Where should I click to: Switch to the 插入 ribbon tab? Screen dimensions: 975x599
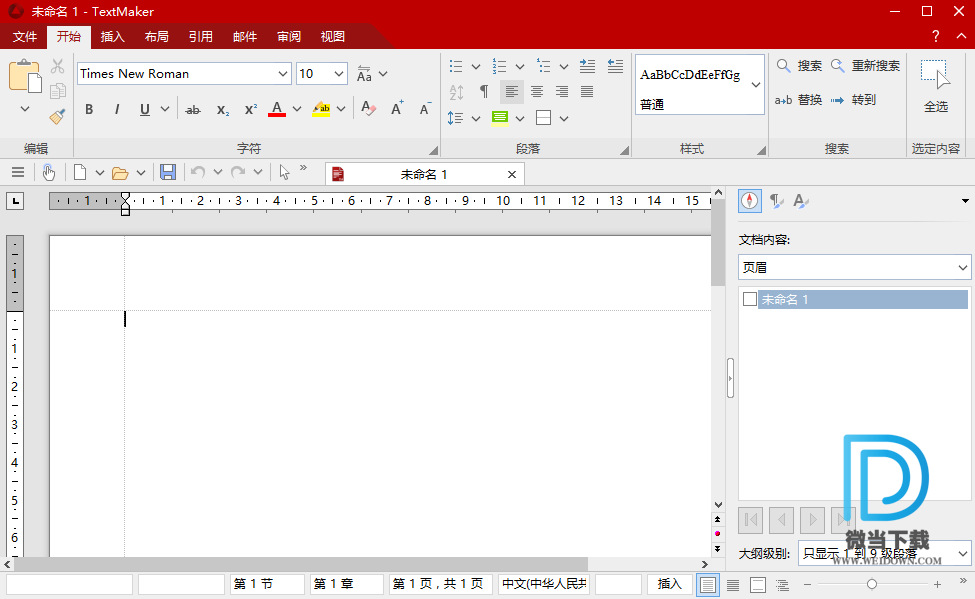tap(112, 37)
